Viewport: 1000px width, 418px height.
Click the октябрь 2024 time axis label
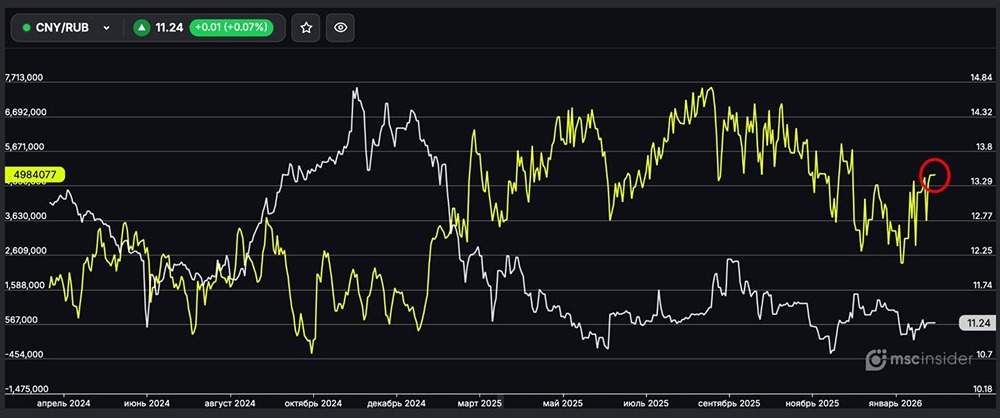coord(314,404)
